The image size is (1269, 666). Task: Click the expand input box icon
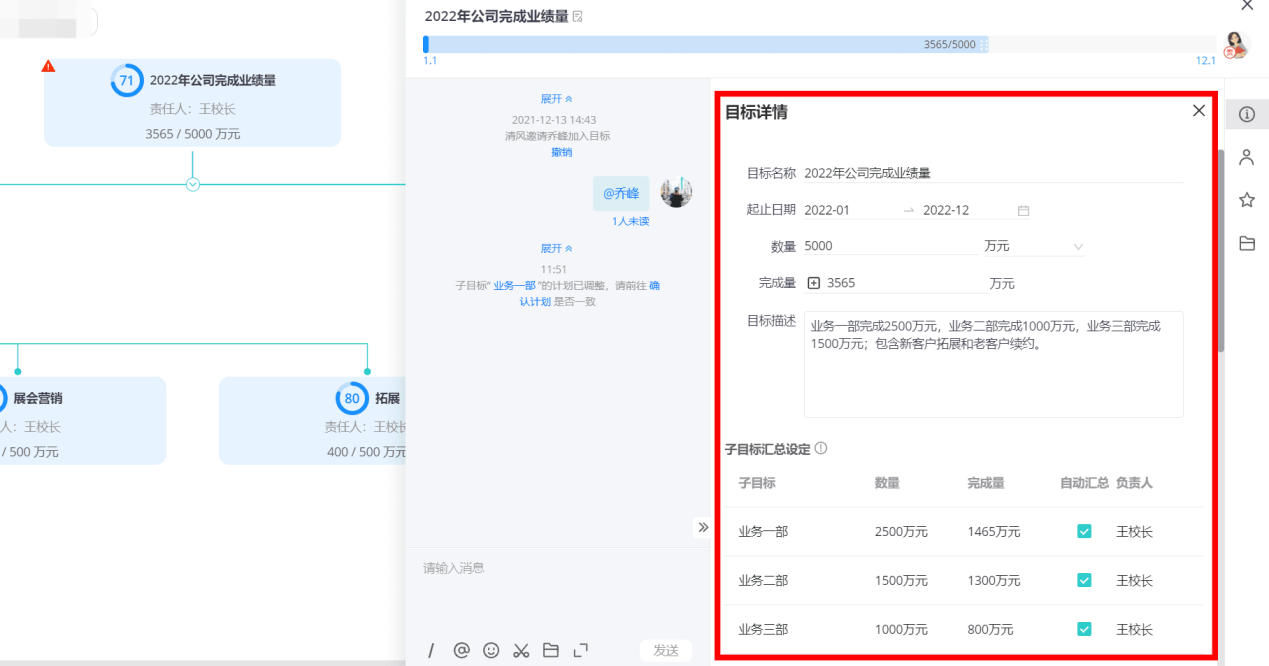[581, 650]
